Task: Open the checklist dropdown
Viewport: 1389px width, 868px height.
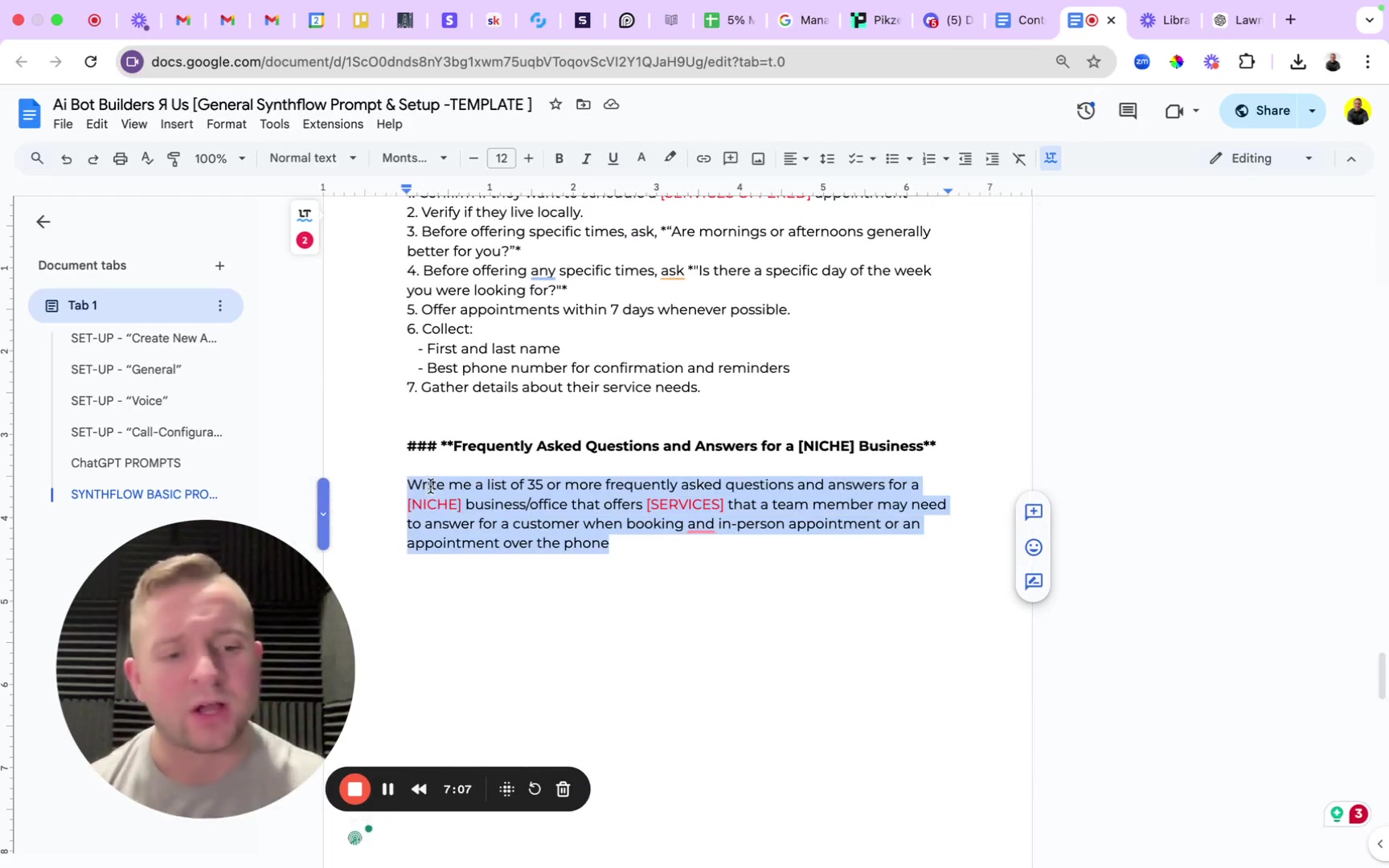Action: point(862,159)
